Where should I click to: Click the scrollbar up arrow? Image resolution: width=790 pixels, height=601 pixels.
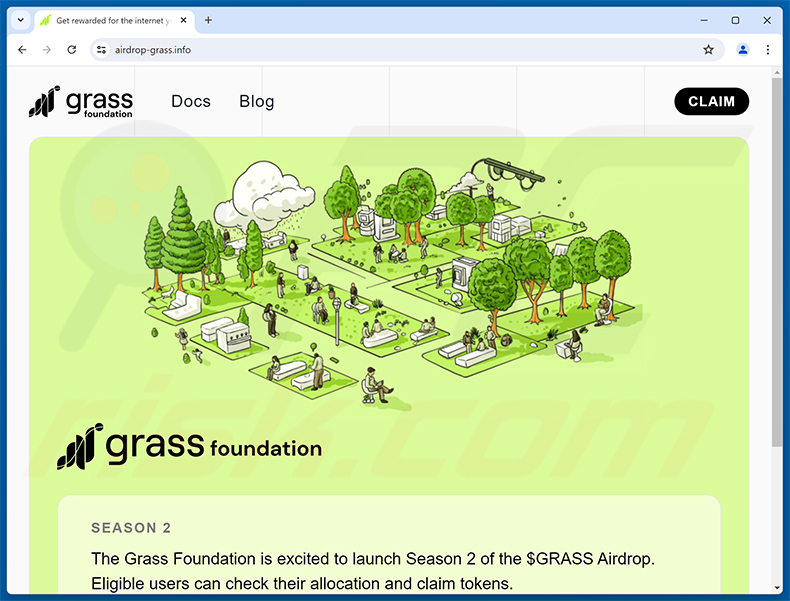776,73
